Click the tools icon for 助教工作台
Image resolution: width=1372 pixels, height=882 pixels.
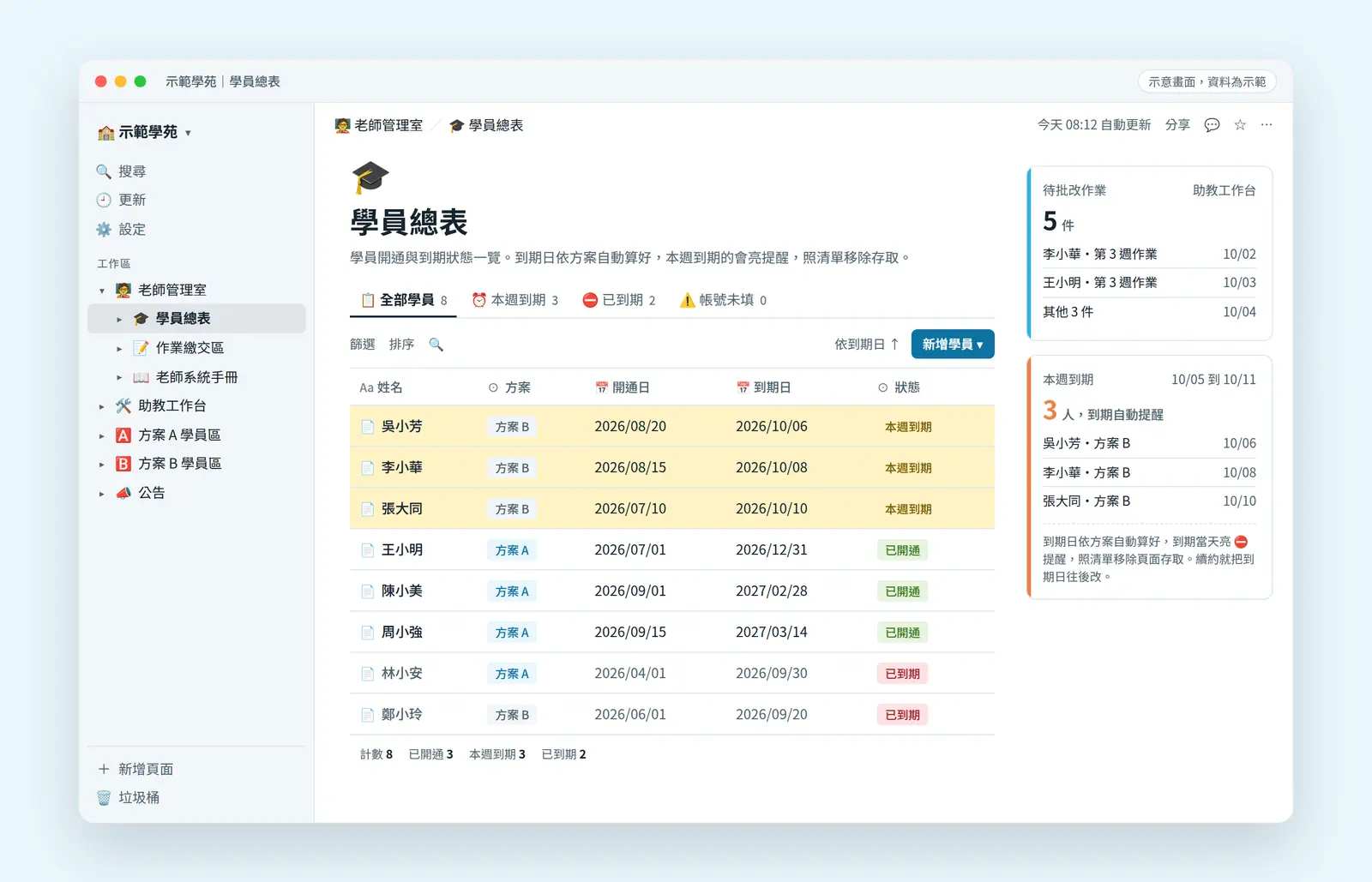(x=123, y=406)
